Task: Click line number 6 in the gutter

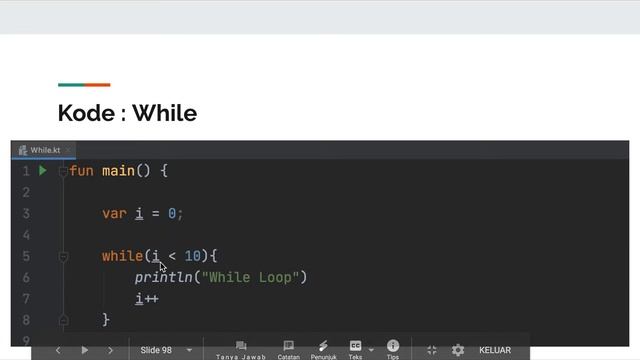Action: (26, 278)
